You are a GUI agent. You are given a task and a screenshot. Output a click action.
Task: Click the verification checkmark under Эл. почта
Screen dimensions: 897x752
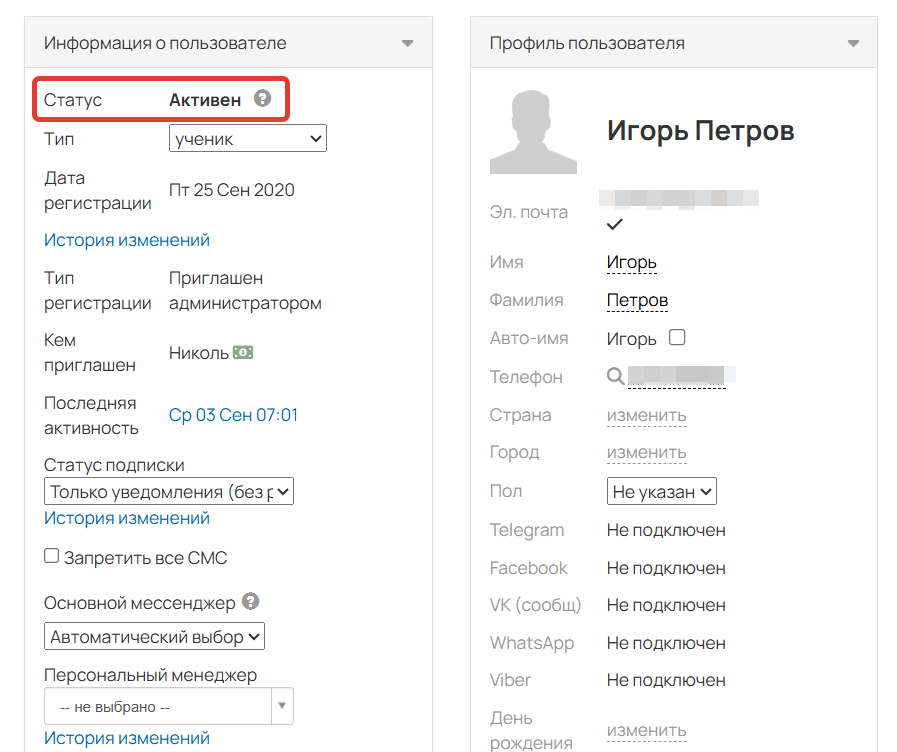tap(614, 225)
